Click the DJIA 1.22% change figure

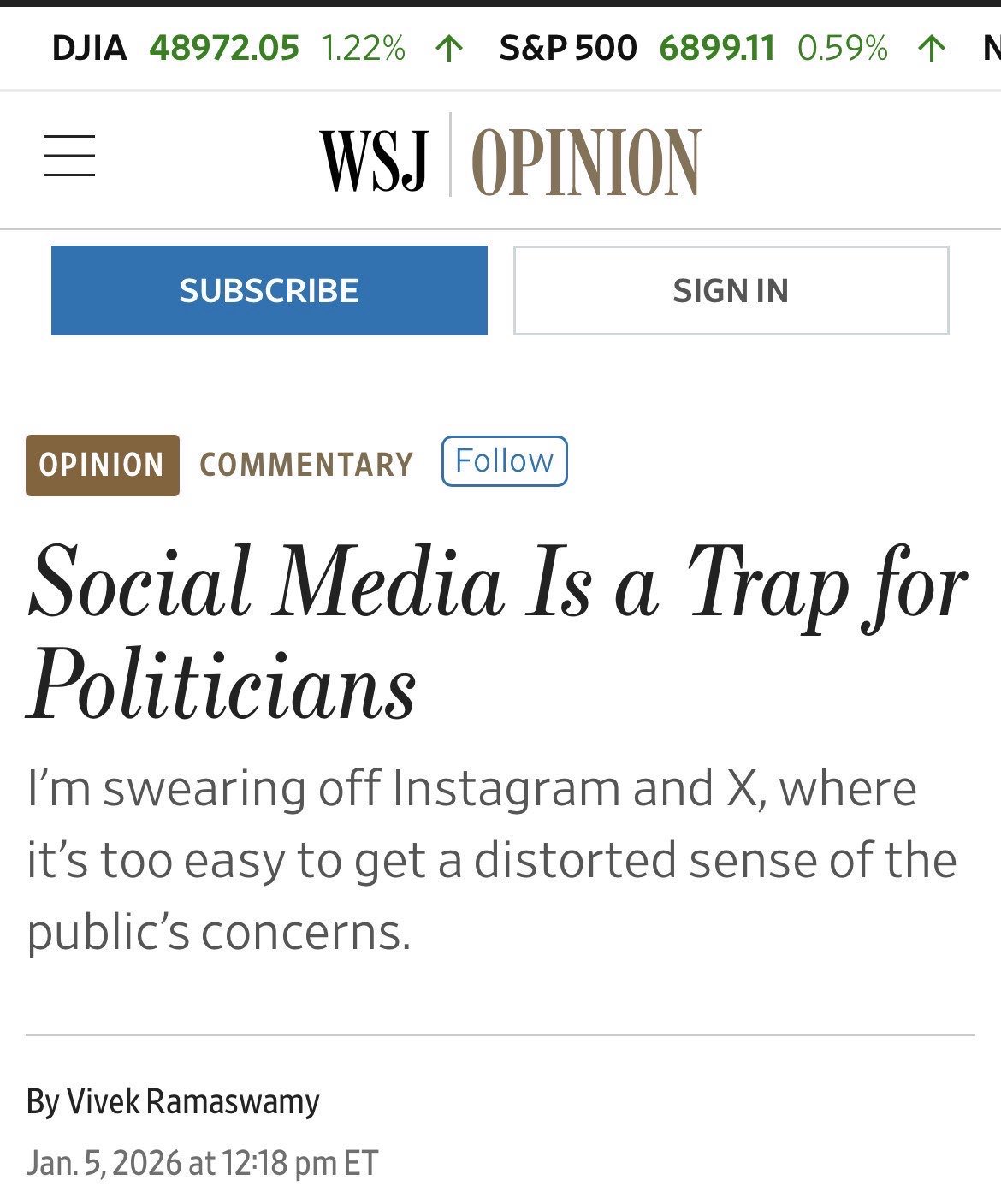pos(363,48)
